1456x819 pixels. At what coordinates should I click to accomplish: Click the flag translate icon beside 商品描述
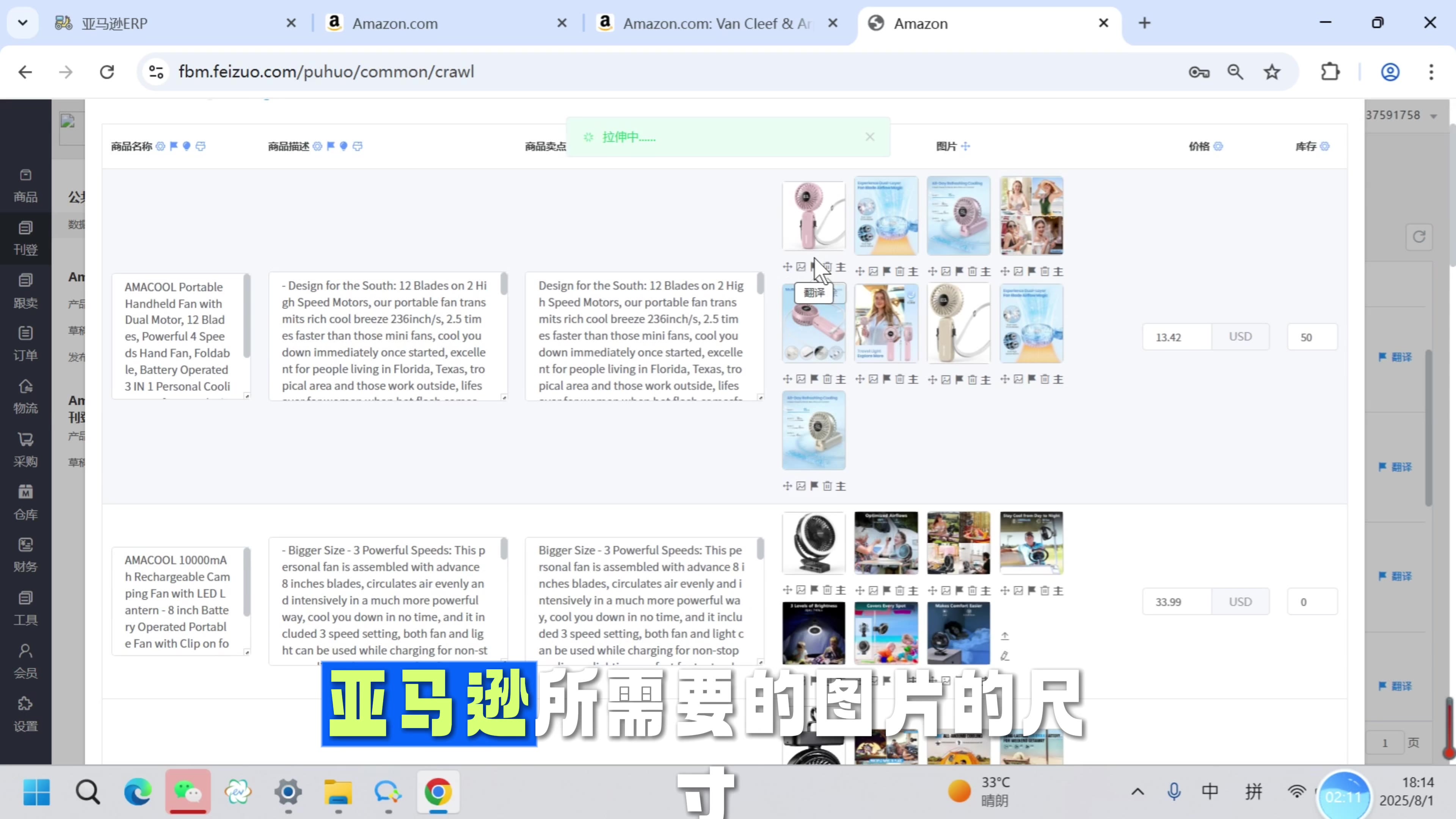coord(331,146)
